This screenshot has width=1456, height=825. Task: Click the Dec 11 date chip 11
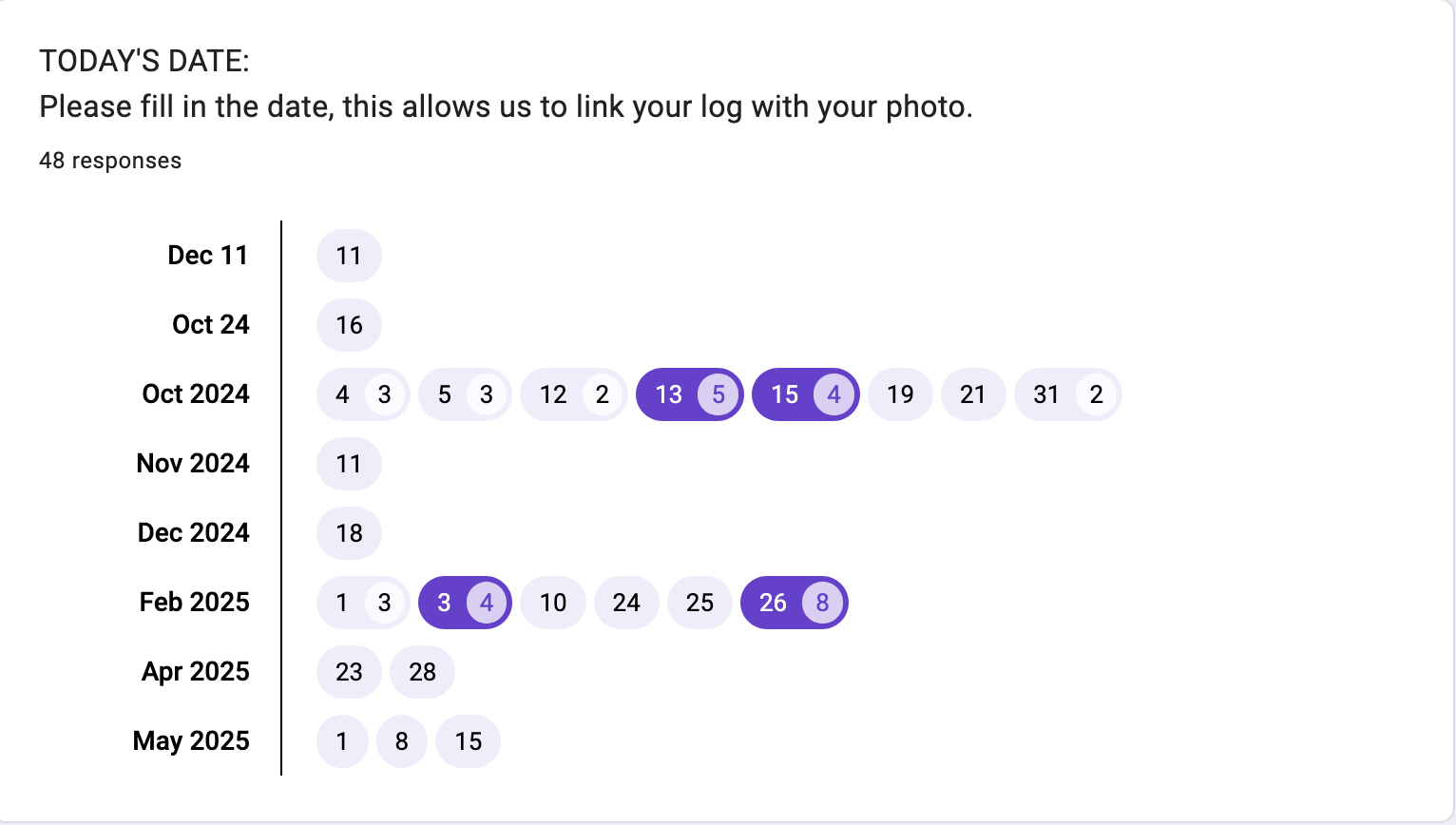point(349,256)
